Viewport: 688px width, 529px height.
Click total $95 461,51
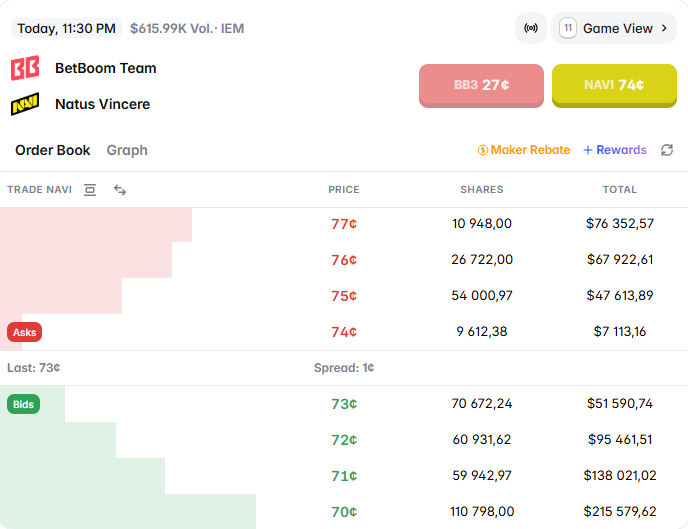620,440
